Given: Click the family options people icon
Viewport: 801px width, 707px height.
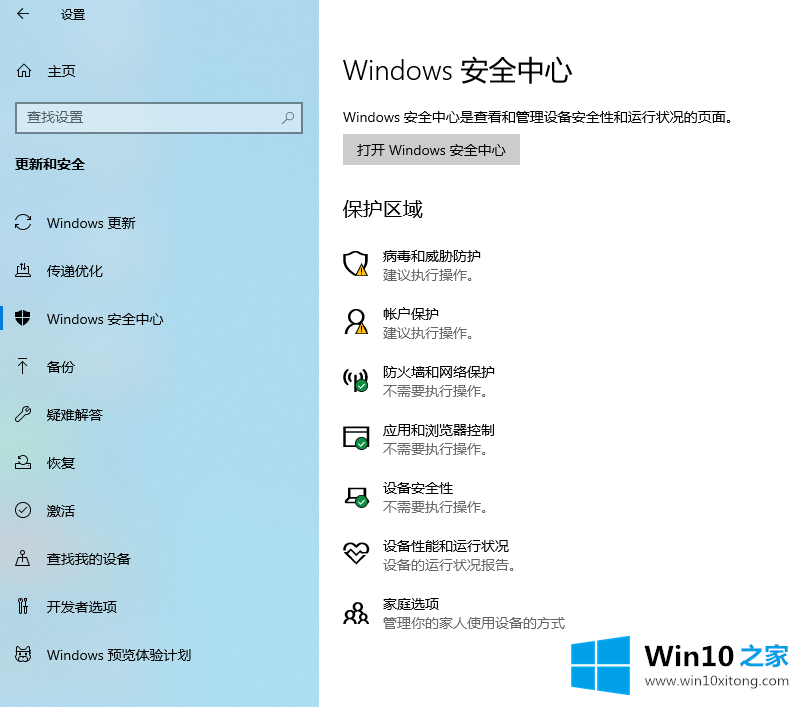Looking at the screenshot, I should pyautogui.click(x=356, y=613).
